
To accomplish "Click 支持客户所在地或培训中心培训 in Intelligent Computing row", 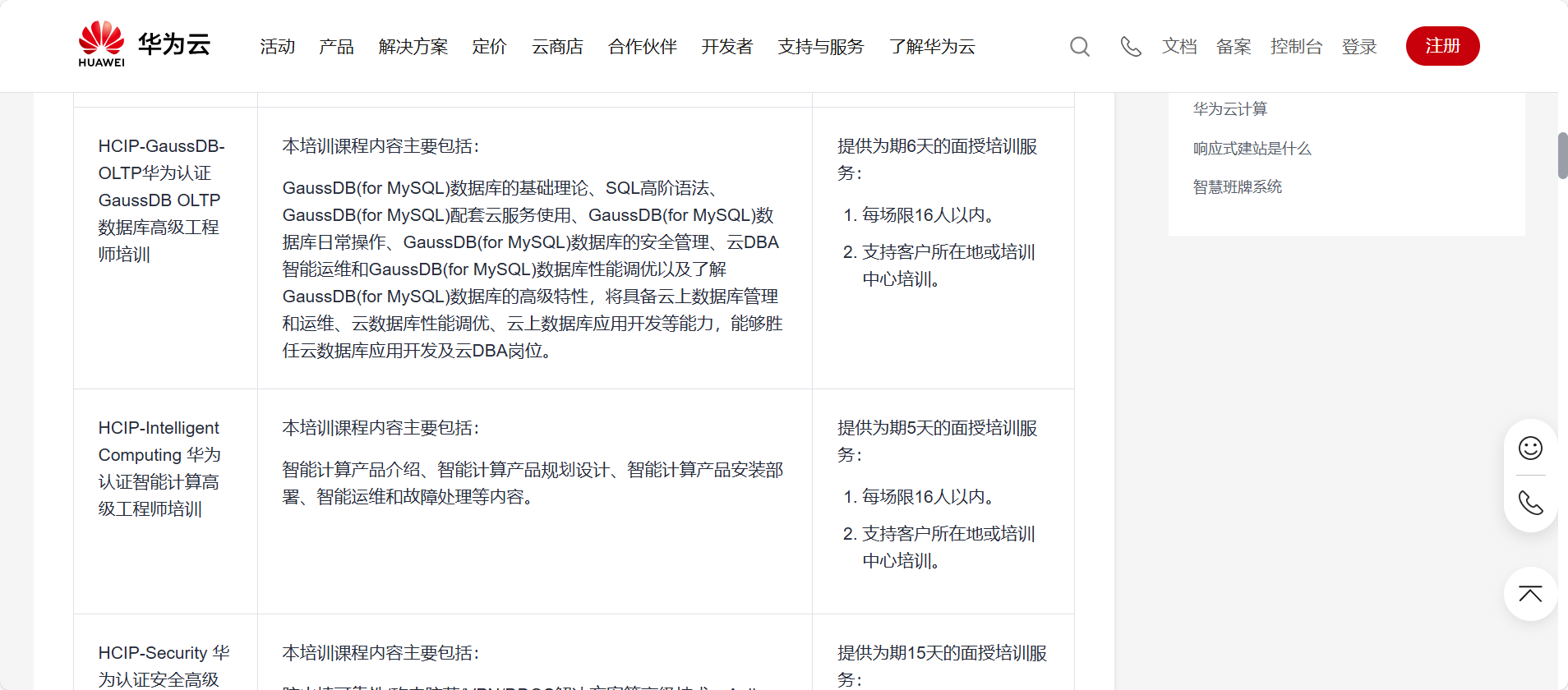I will (x=948, y=547).
